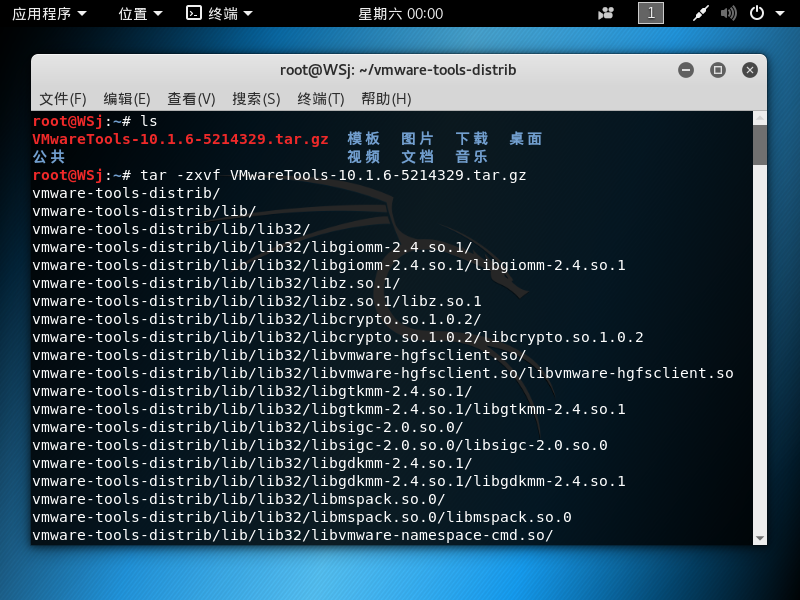Screen dimensions: 800x600
Task: Click the 桌面 directory name
Action: pyautogui.click(x=526, y=139)
